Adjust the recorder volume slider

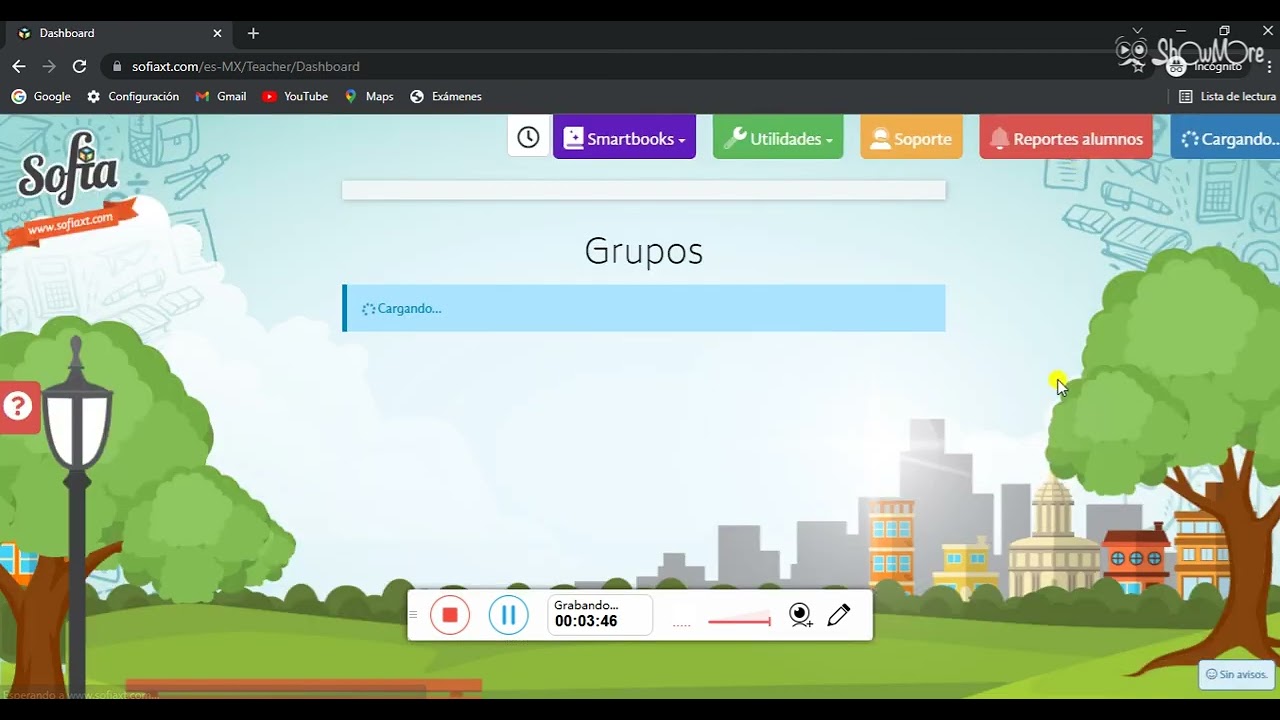739,621
